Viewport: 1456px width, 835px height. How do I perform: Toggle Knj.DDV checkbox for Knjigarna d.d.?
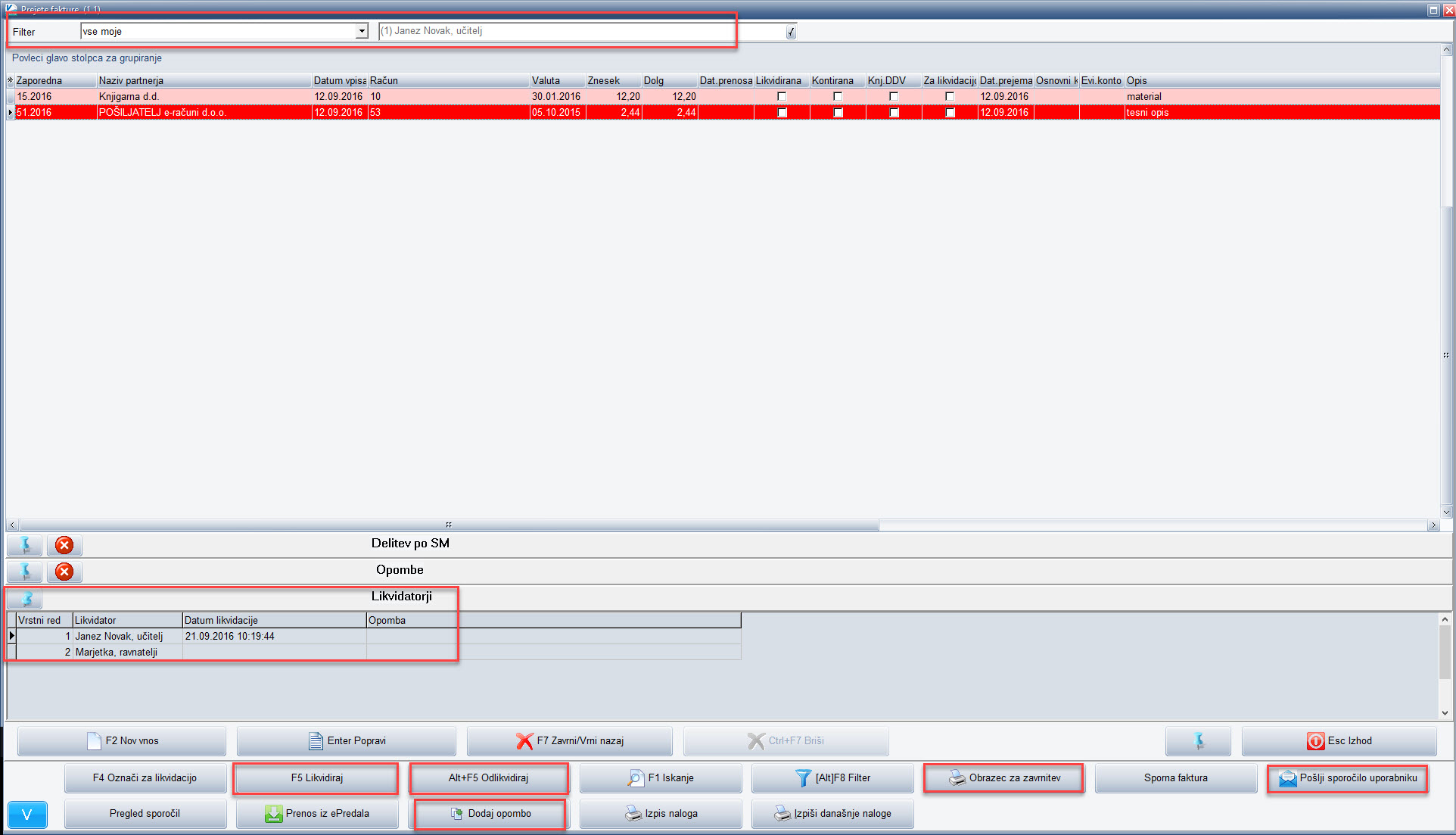(x=894, y=97)
